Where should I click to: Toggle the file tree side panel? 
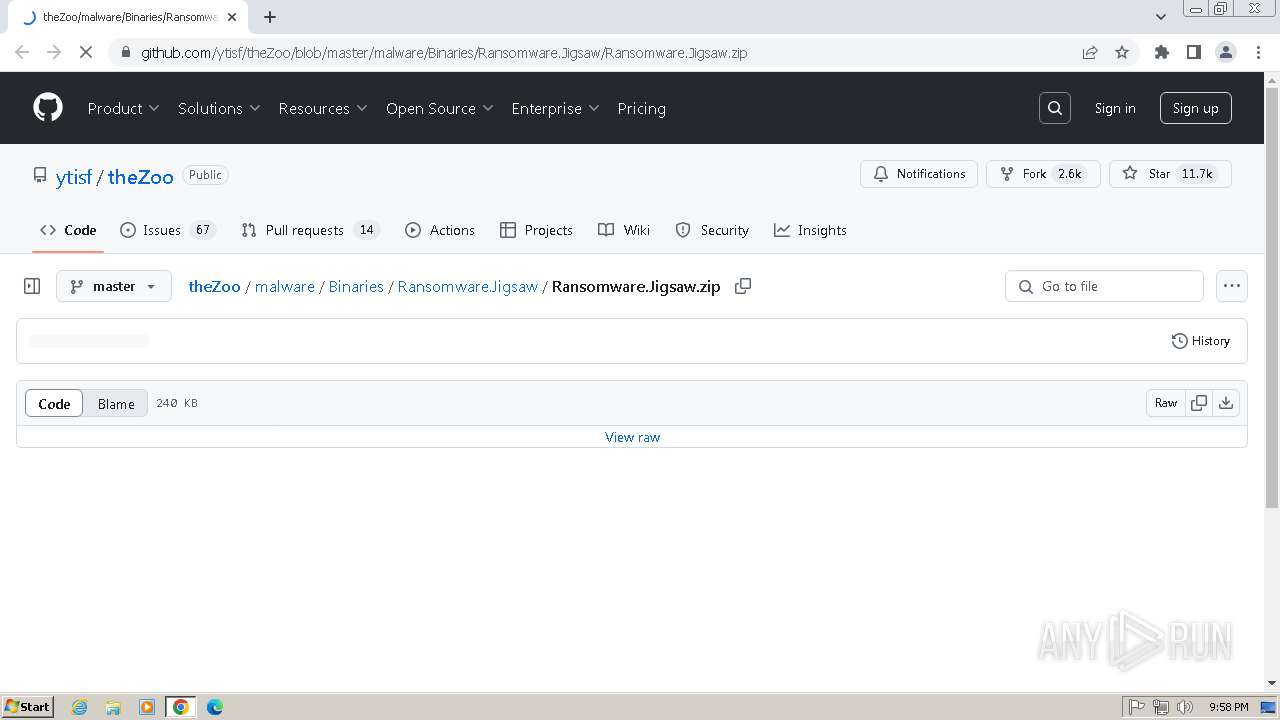point(32,286)
